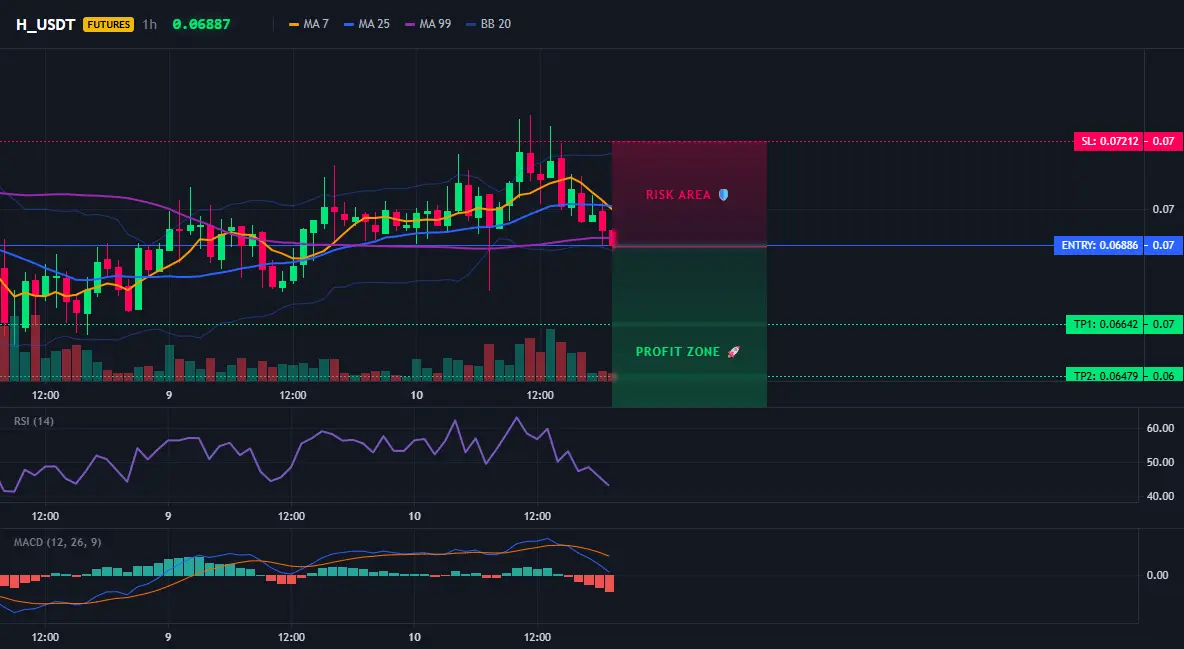Select the 1h timeframe label
The width and height of the screenshot is (1184, 649).
point(150,24)
